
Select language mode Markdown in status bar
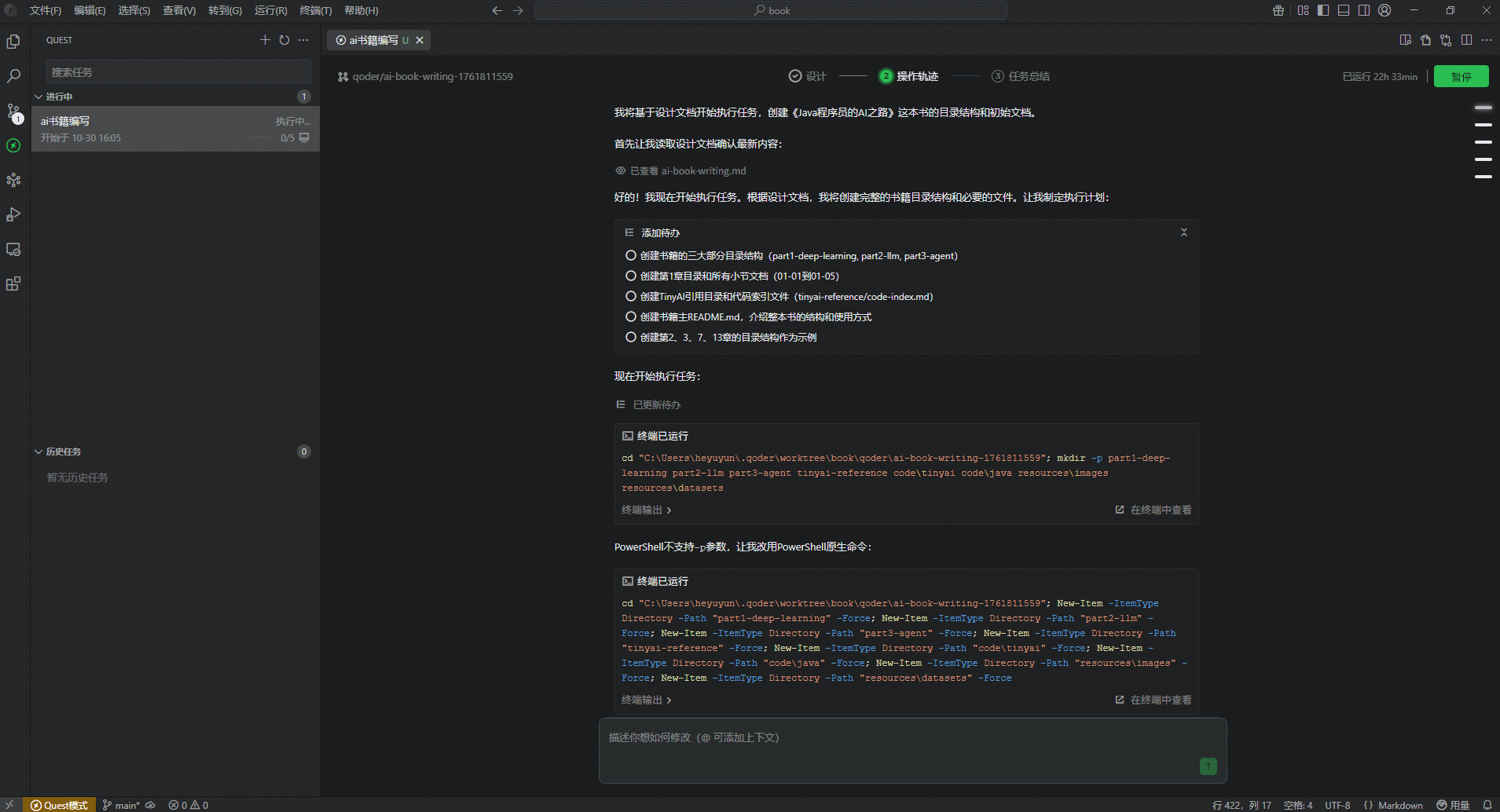point(1399,805)
